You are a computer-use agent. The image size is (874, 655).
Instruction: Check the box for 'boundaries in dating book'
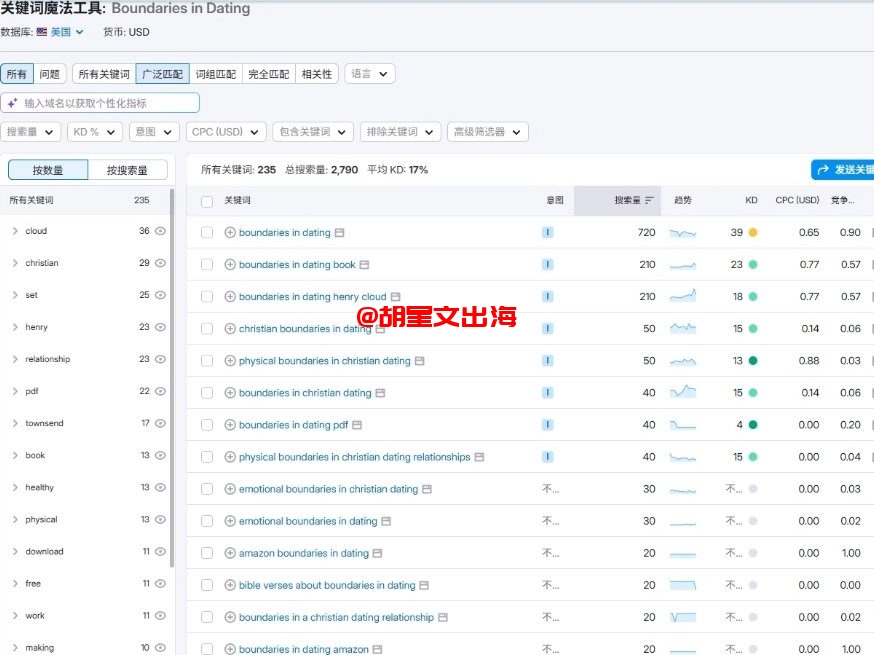(x=207, y=265)
